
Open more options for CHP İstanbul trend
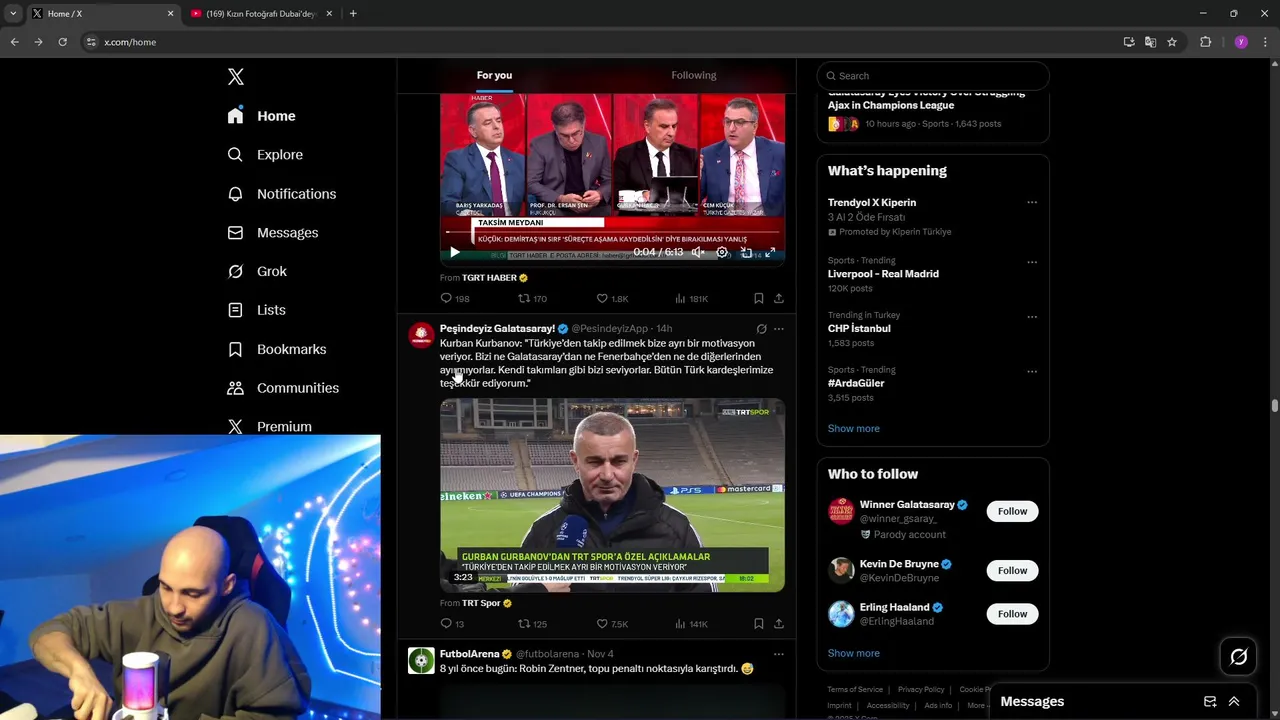tap(1032, 317)
